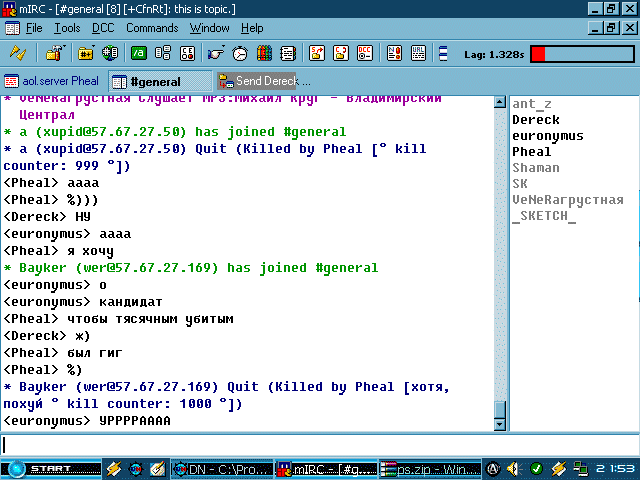The width and height of the screenshot is (640, 480).
Task: Click the DCC Send toolbar icon
Action: (x=317, y=53)
